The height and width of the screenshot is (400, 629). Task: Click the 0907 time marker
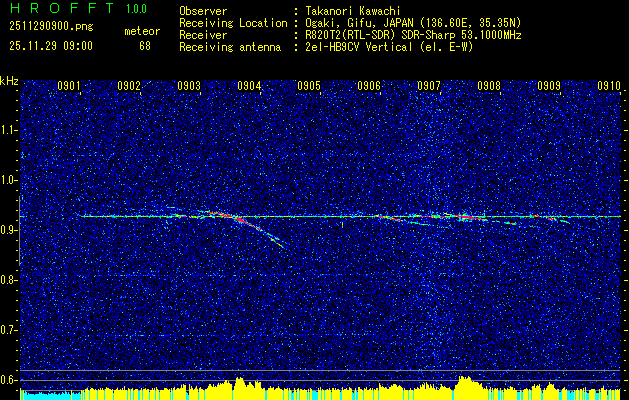point(429,85)
